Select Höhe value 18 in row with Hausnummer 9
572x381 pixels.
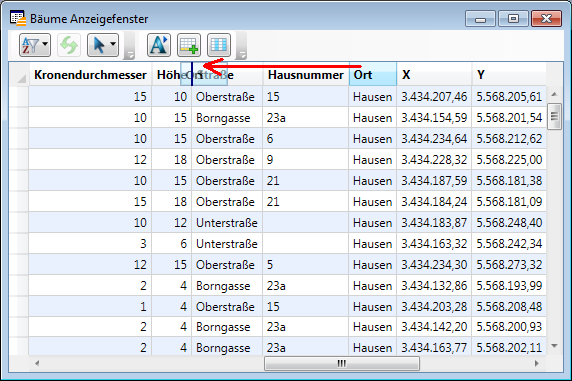(x=171, y=159)
